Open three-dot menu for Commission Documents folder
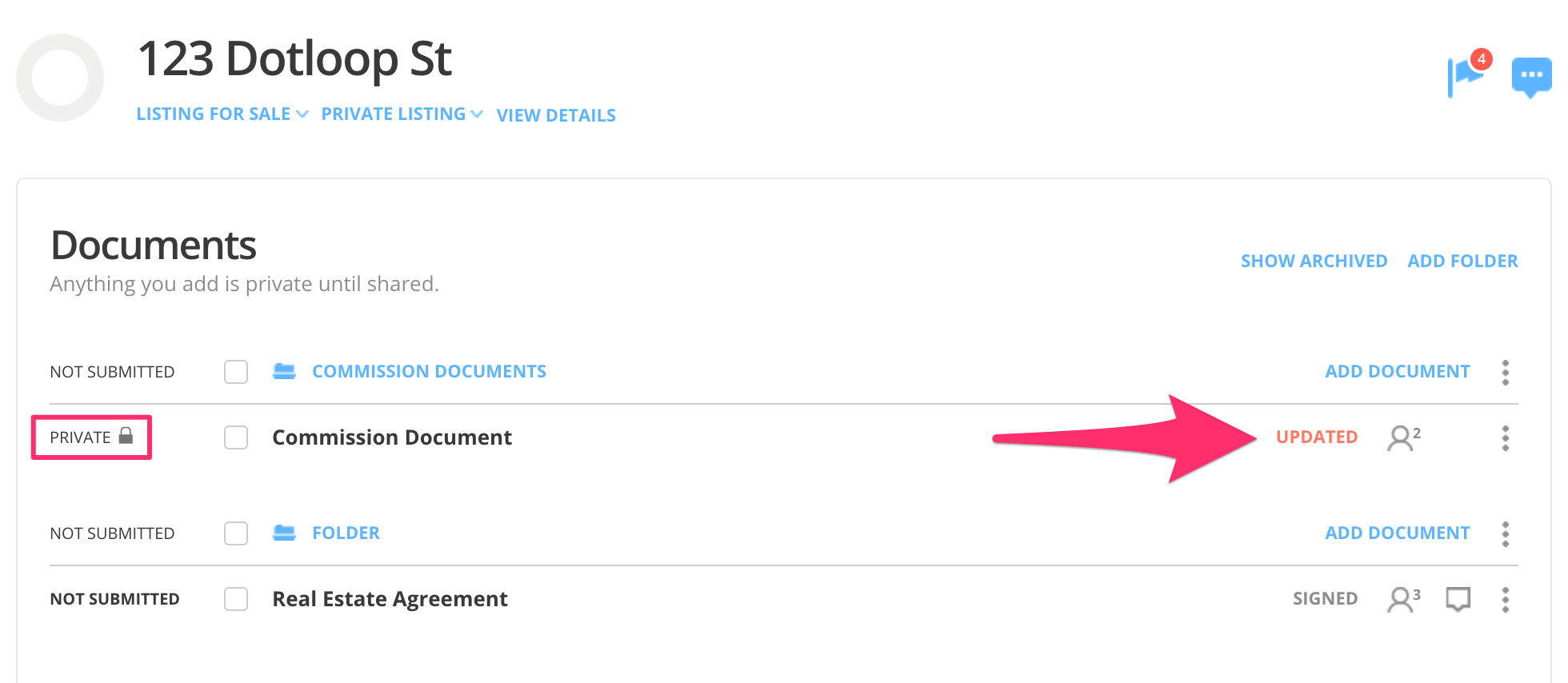This screenshot has height=683, width=1568. pyautogui.click(x=1505, y=372)
